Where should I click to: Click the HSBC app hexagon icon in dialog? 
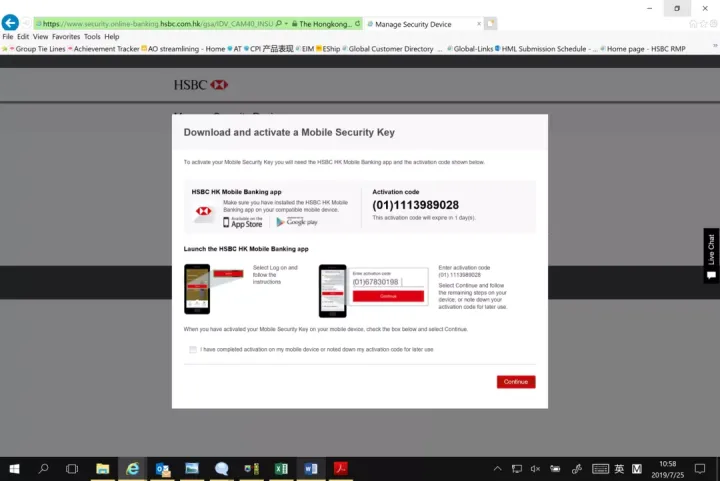[203, 212]
